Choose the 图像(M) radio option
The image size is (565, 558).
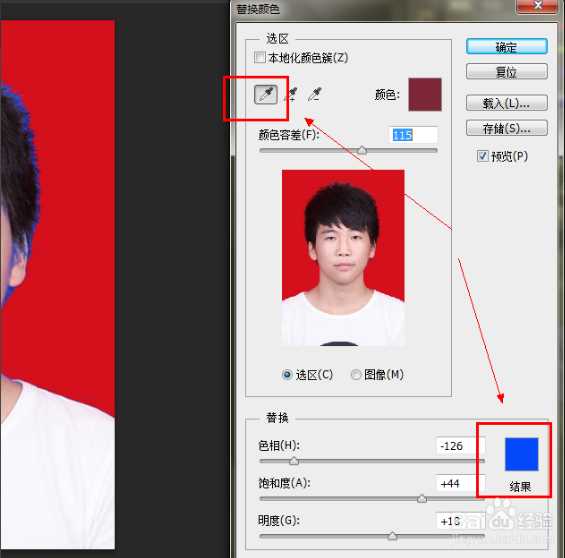pos(356,375)
